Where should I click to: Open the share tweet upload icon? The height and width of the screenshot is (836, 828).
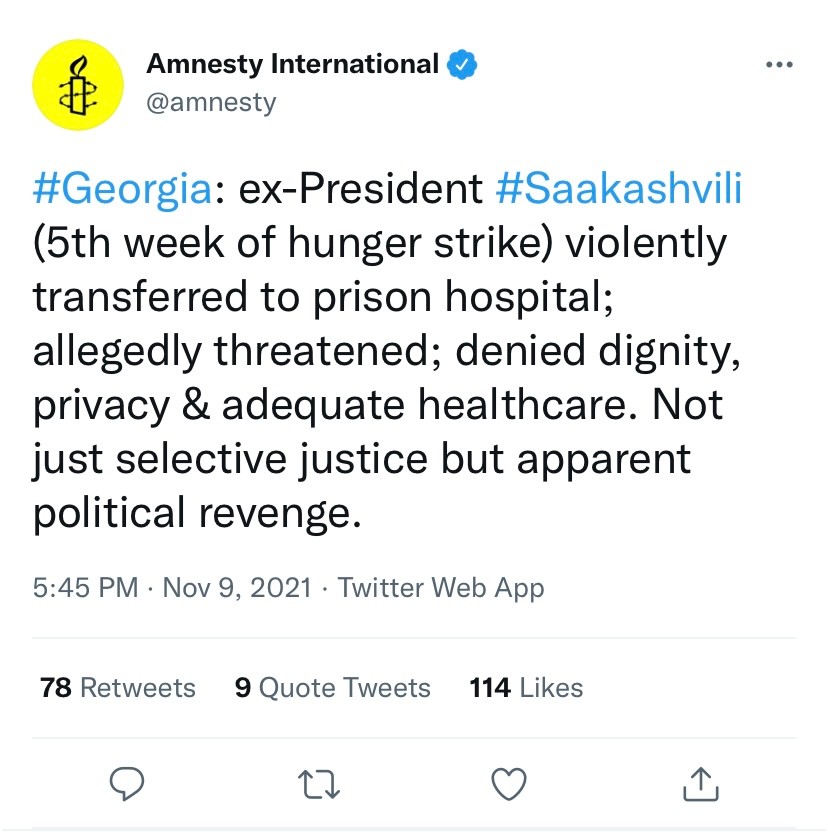point(699,783)
